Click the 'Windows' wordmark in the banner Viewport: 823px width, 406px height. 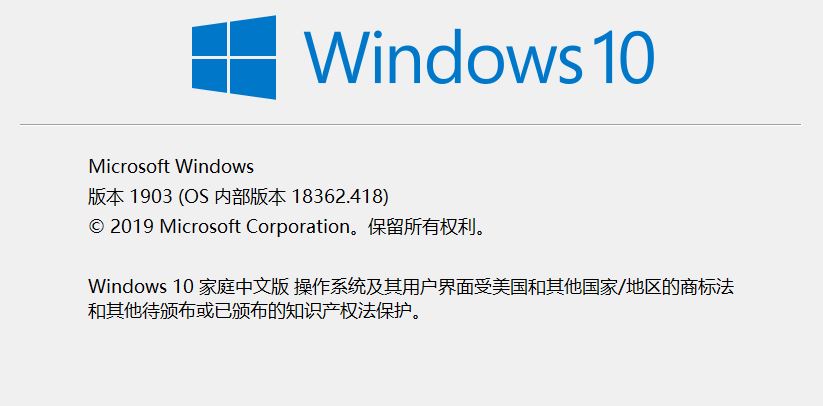coord(444,57)
